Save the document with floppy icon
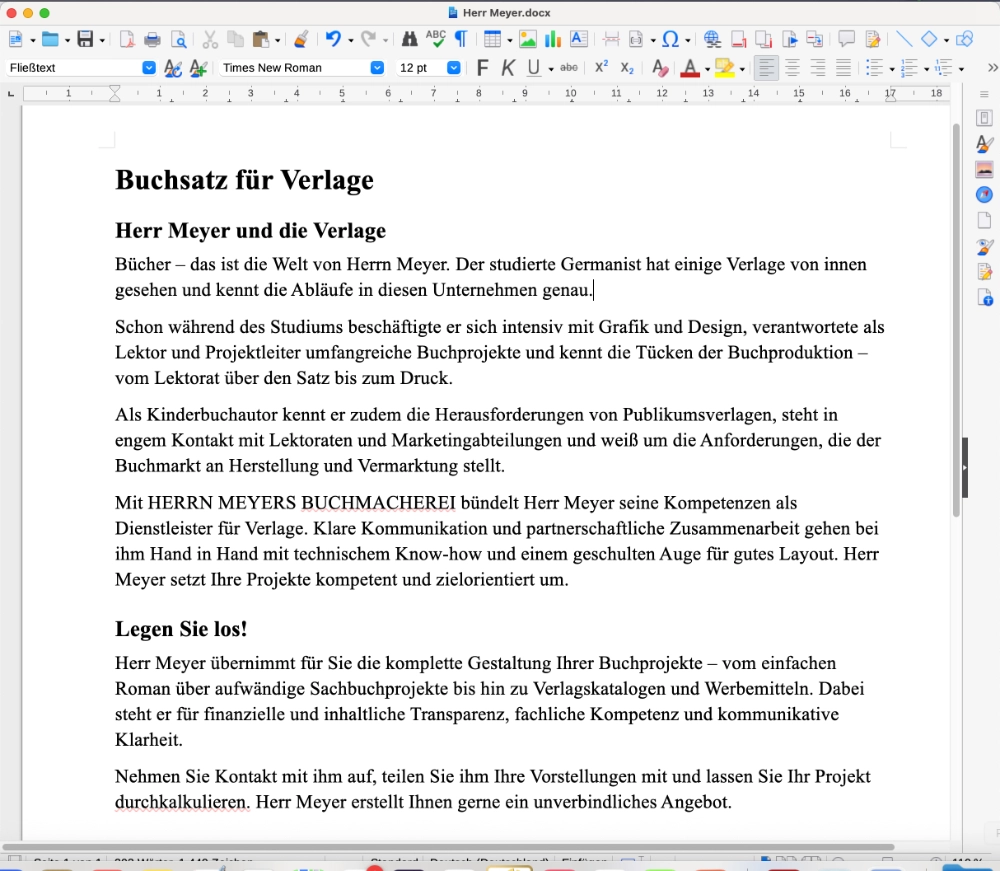 click(85, 40)
